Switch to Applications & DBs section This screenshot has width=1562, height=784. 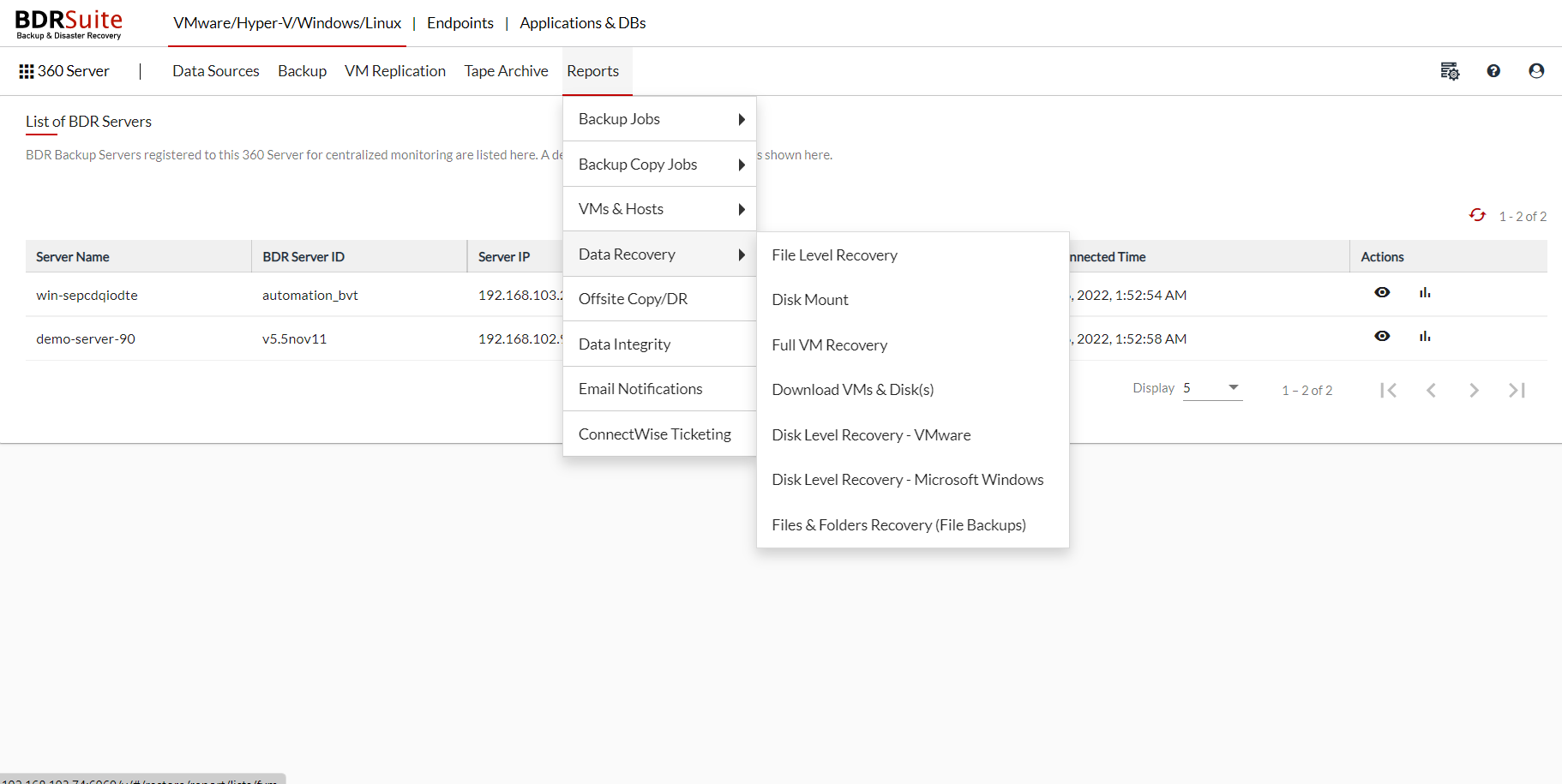click(583, 23)
